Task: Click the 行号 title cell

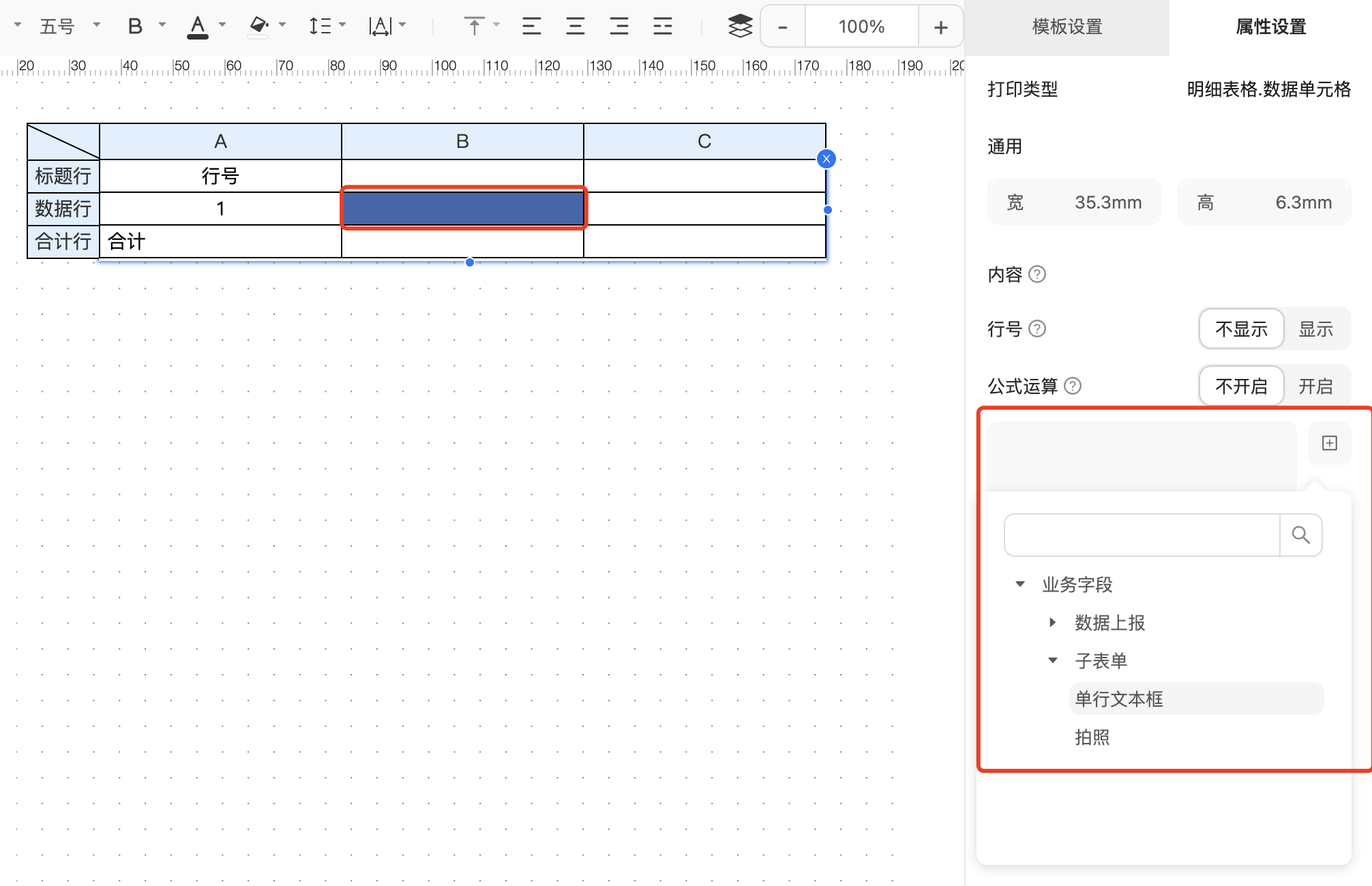Action: coord(220,176)
